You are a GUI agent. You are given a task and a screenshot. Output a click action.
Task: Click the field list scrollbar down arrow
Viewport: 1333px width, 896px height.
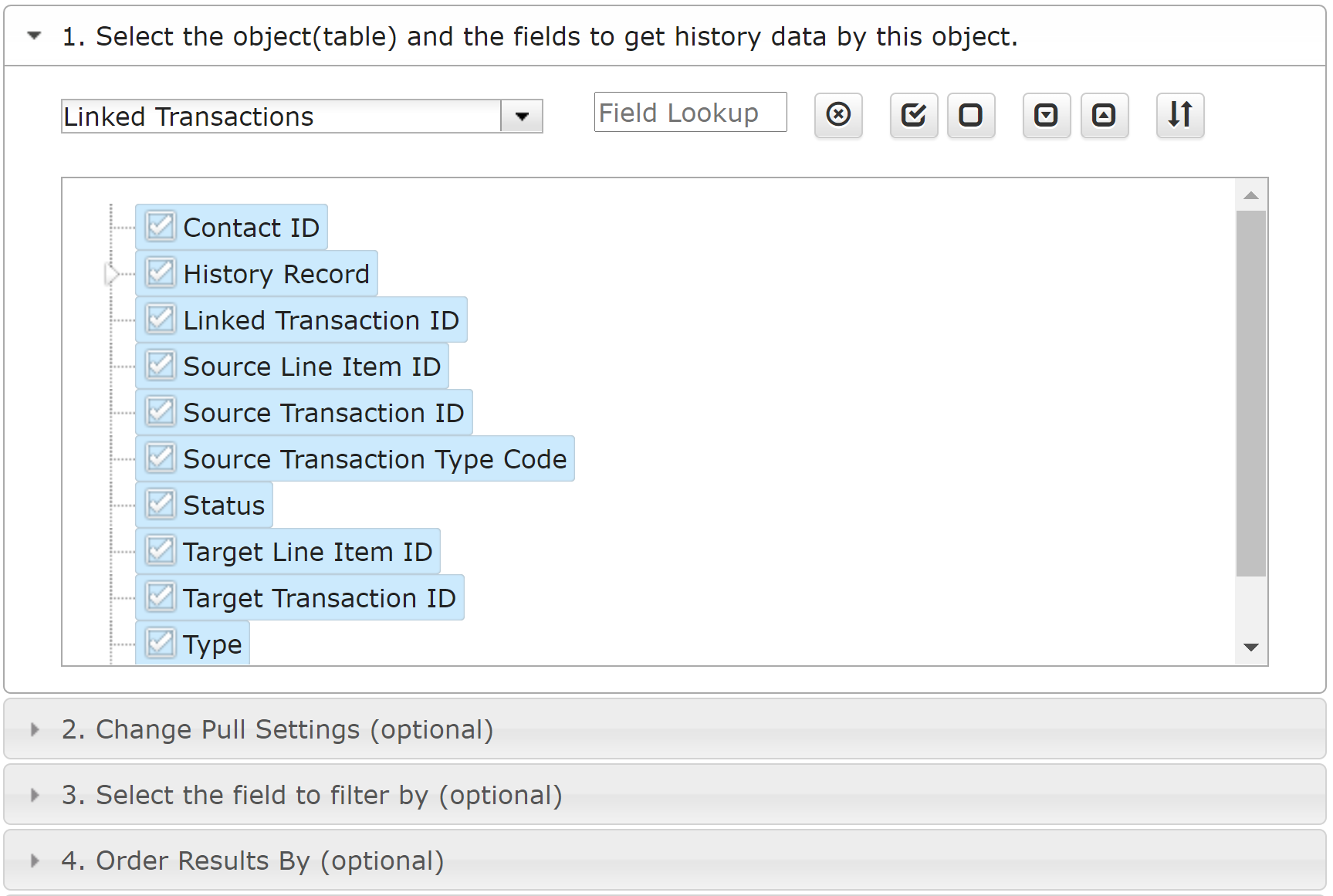[x=1251, y=647]
